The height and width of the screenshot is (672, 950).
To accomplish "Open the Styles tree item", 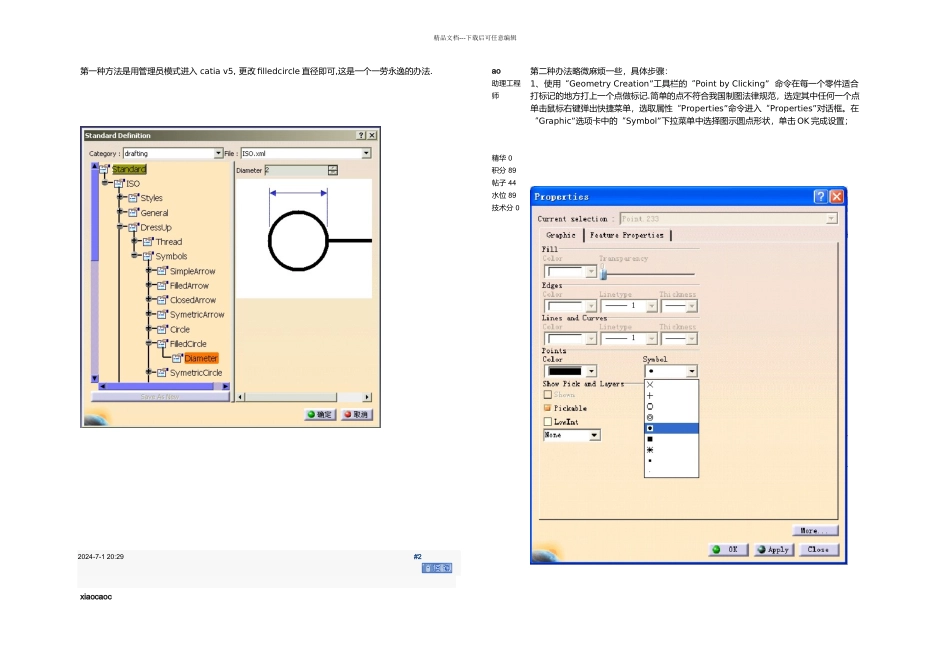I will pos(151,198).
